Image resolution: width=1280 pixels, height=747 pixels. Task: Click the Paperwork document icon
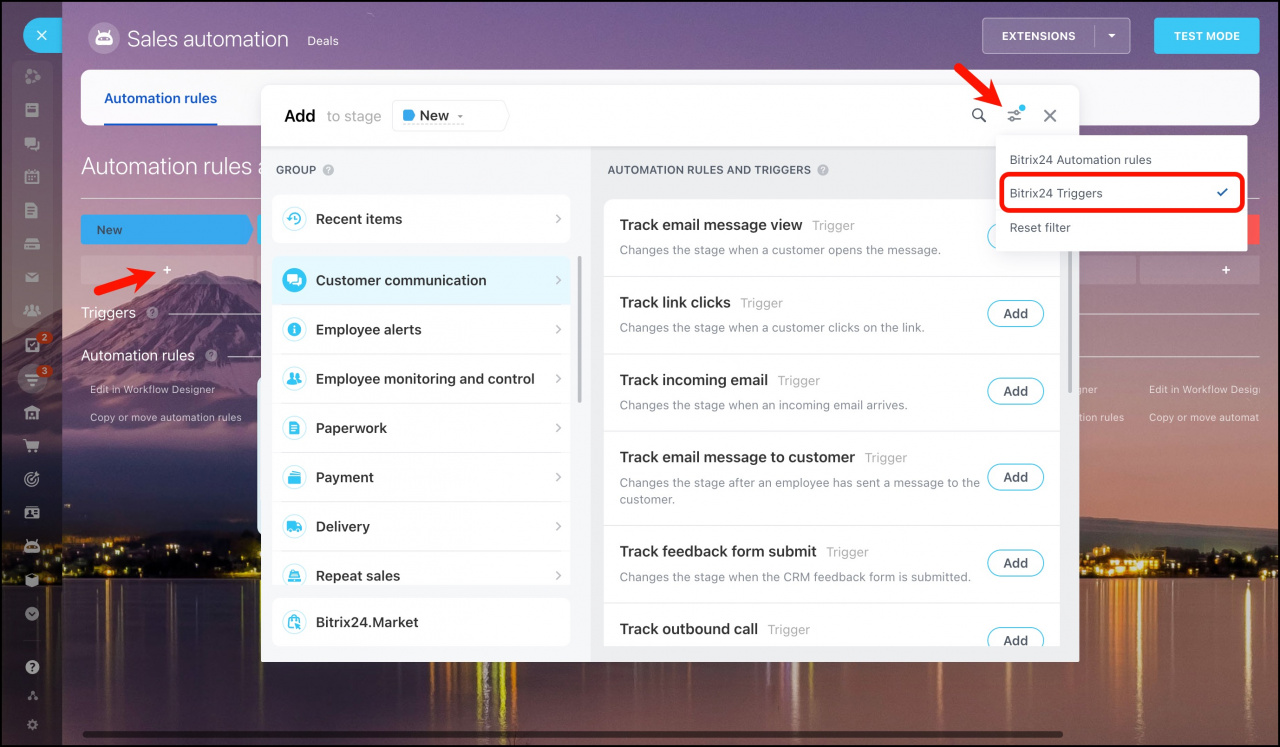294,428
